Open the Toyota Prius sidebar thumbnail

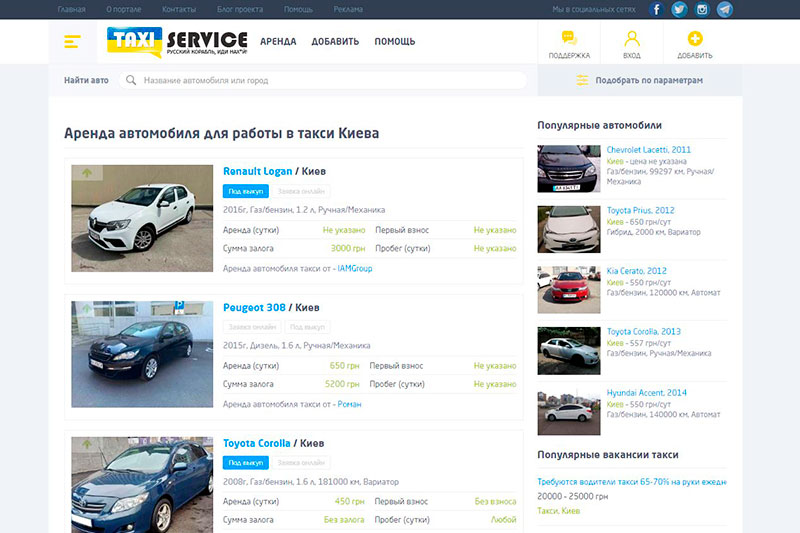click(x=569, y=230)
